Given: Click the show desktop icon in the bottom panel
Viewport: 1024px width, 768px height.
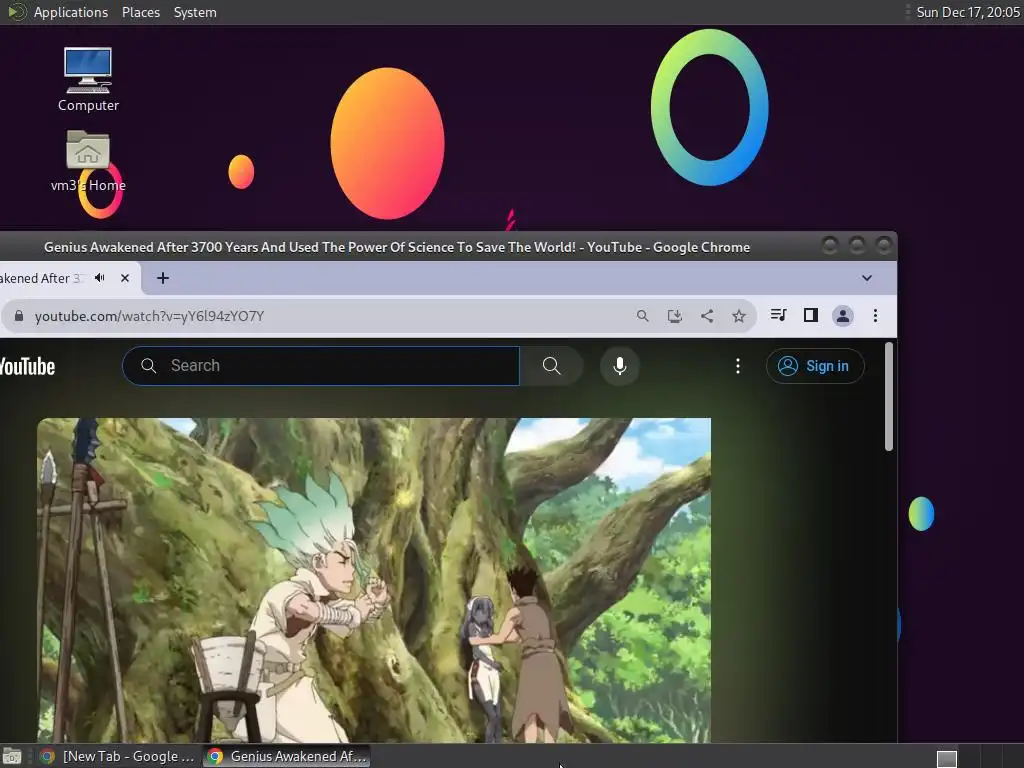Looking at the screenshot, I should coord(12,756).
